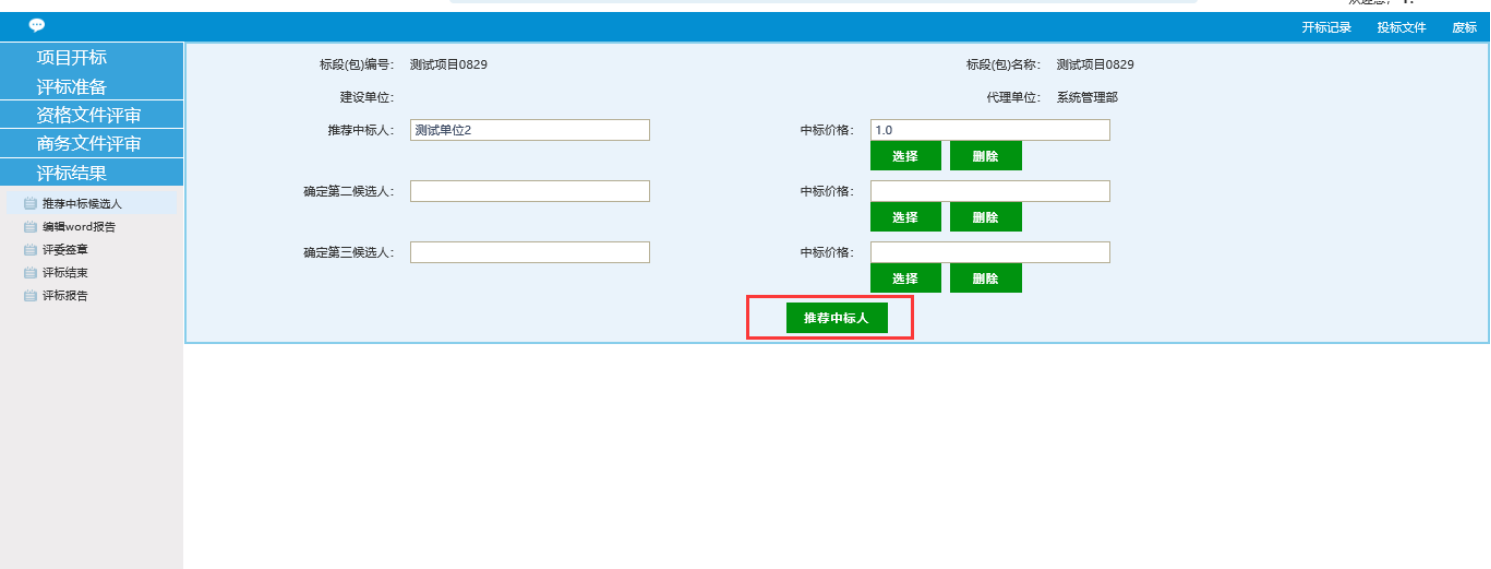Click icon beside 评标报告
The width and height of the screenshot is (1491, 569).
tap(30, 296)
